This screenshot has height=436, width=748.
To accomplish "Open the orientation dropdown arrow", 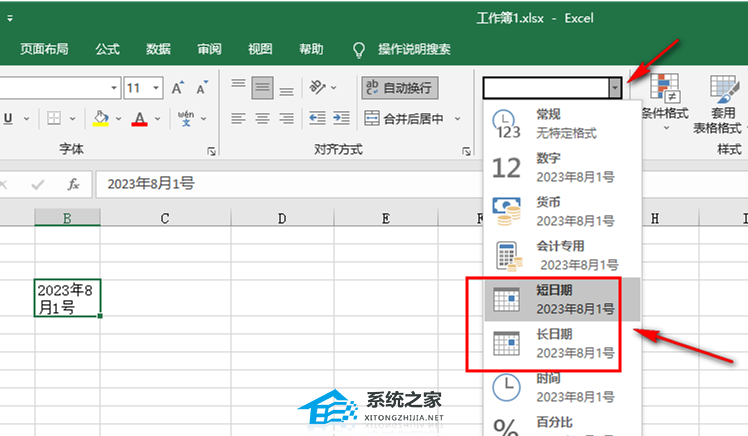I will [333, 88].
